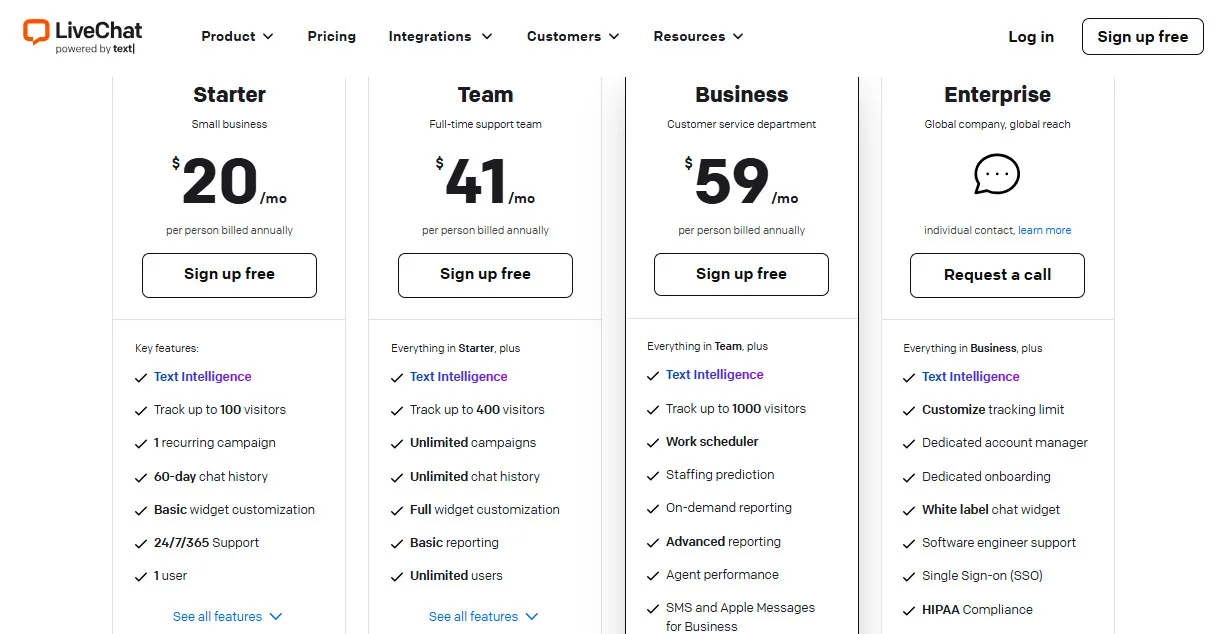Open the Product dropdown menu

236,36
